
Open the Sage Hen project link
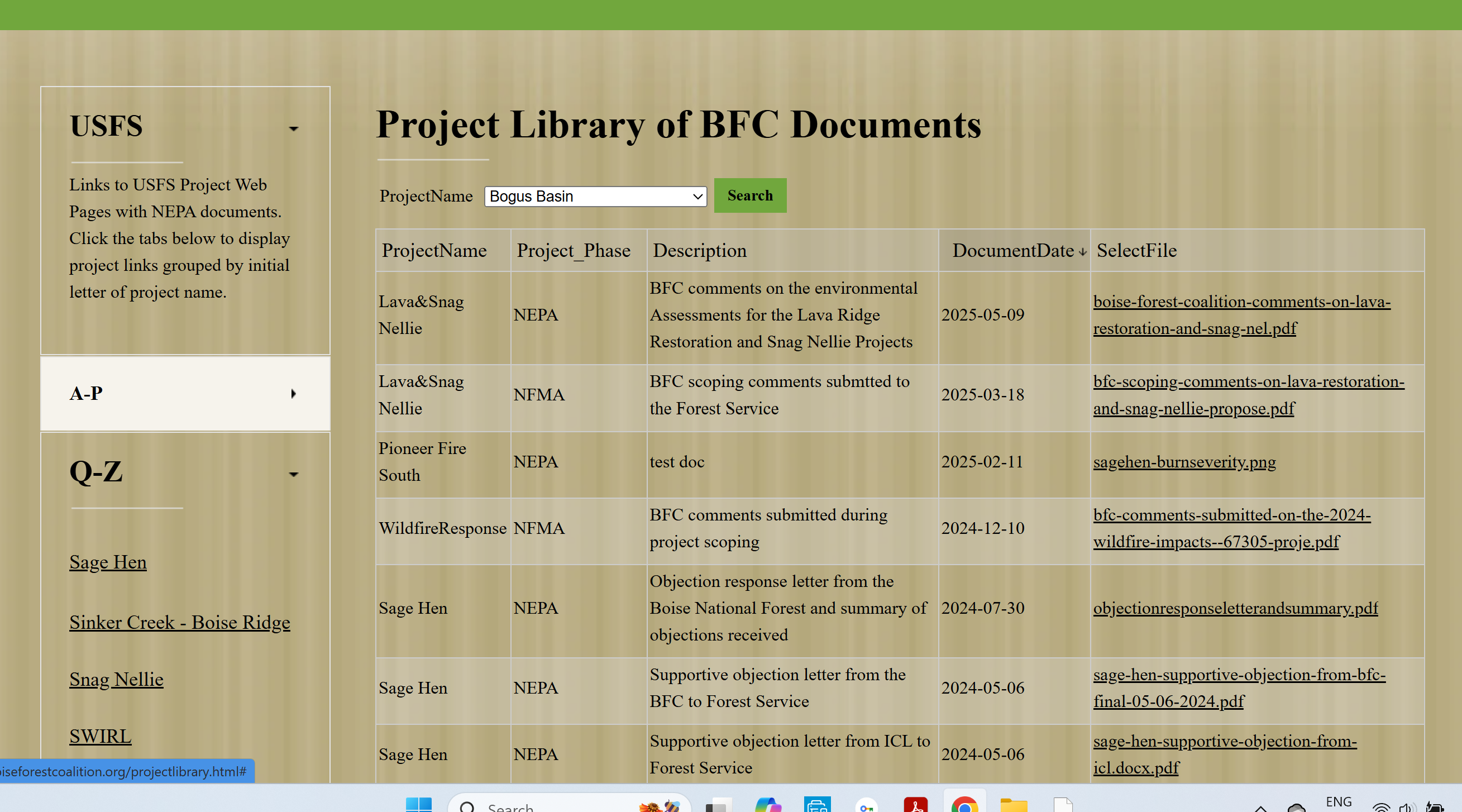pyautogui.click(x=108, y=562)
